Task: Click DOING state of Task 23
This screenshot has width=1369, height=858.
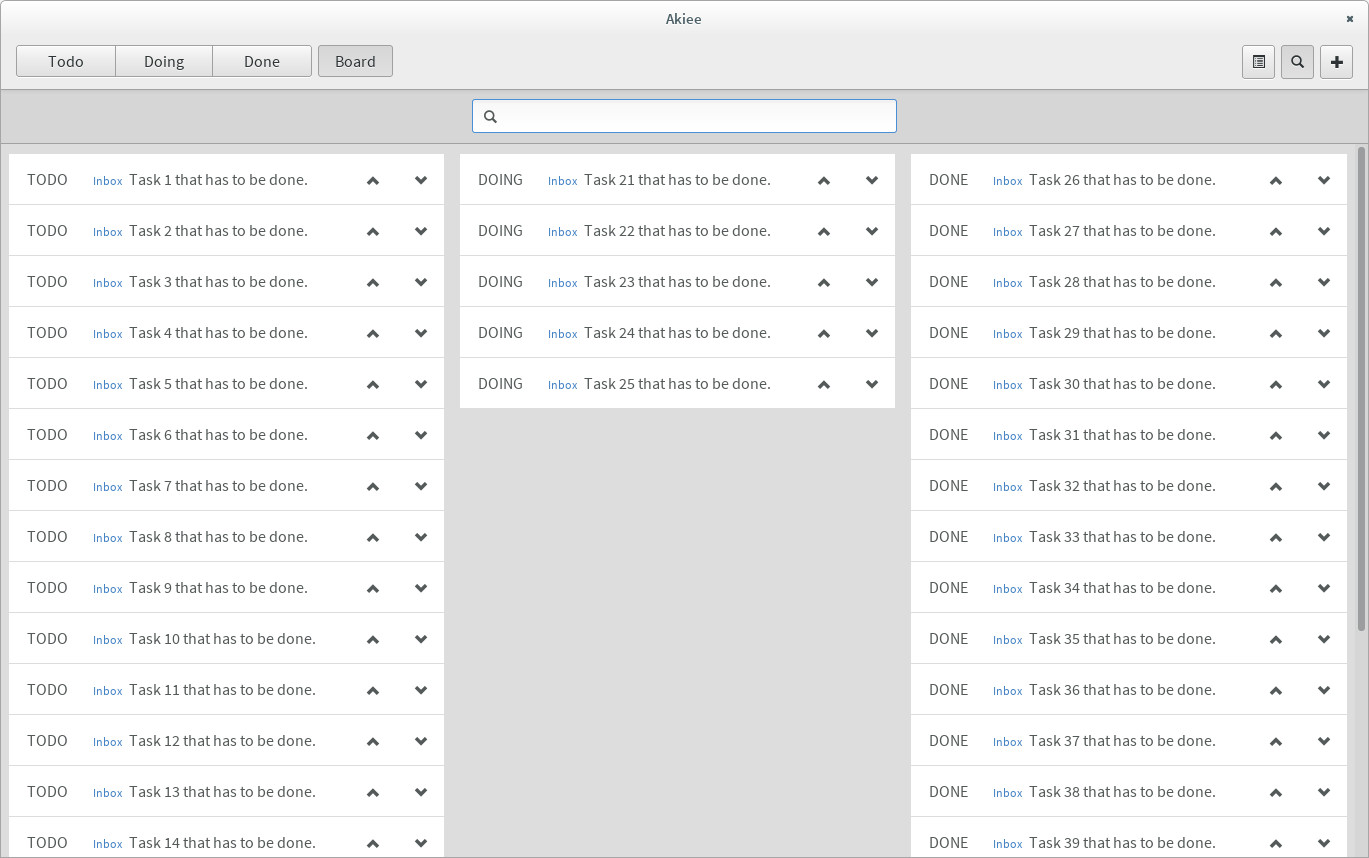Action: coord(500,282)
